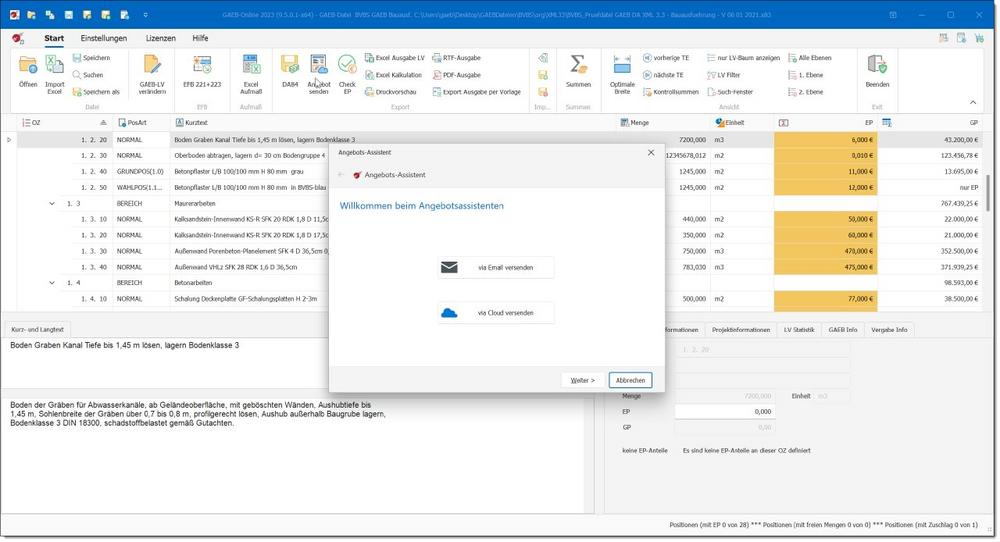Click the DA84 export icon

click(290, 71)
